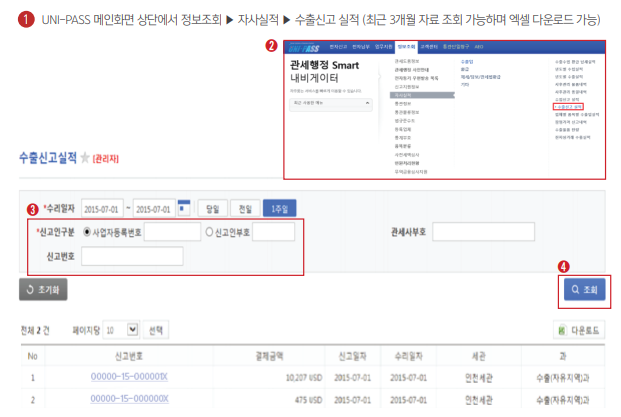Click the 초기화 reset button
621x417 pixels.
43,289
